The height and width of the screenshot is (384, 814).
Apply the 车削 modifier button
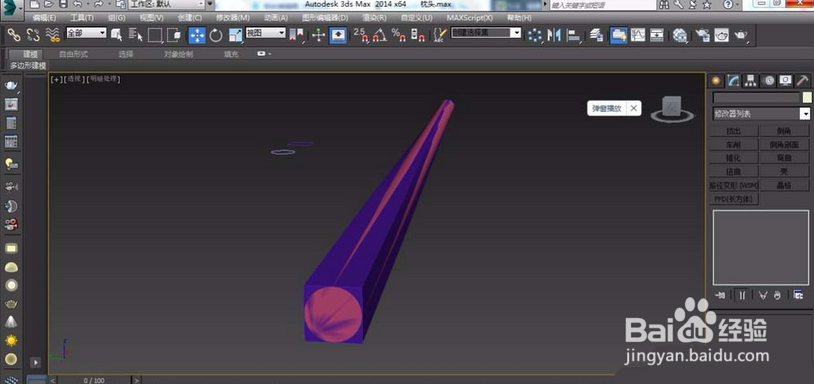[x=734, y=145]
